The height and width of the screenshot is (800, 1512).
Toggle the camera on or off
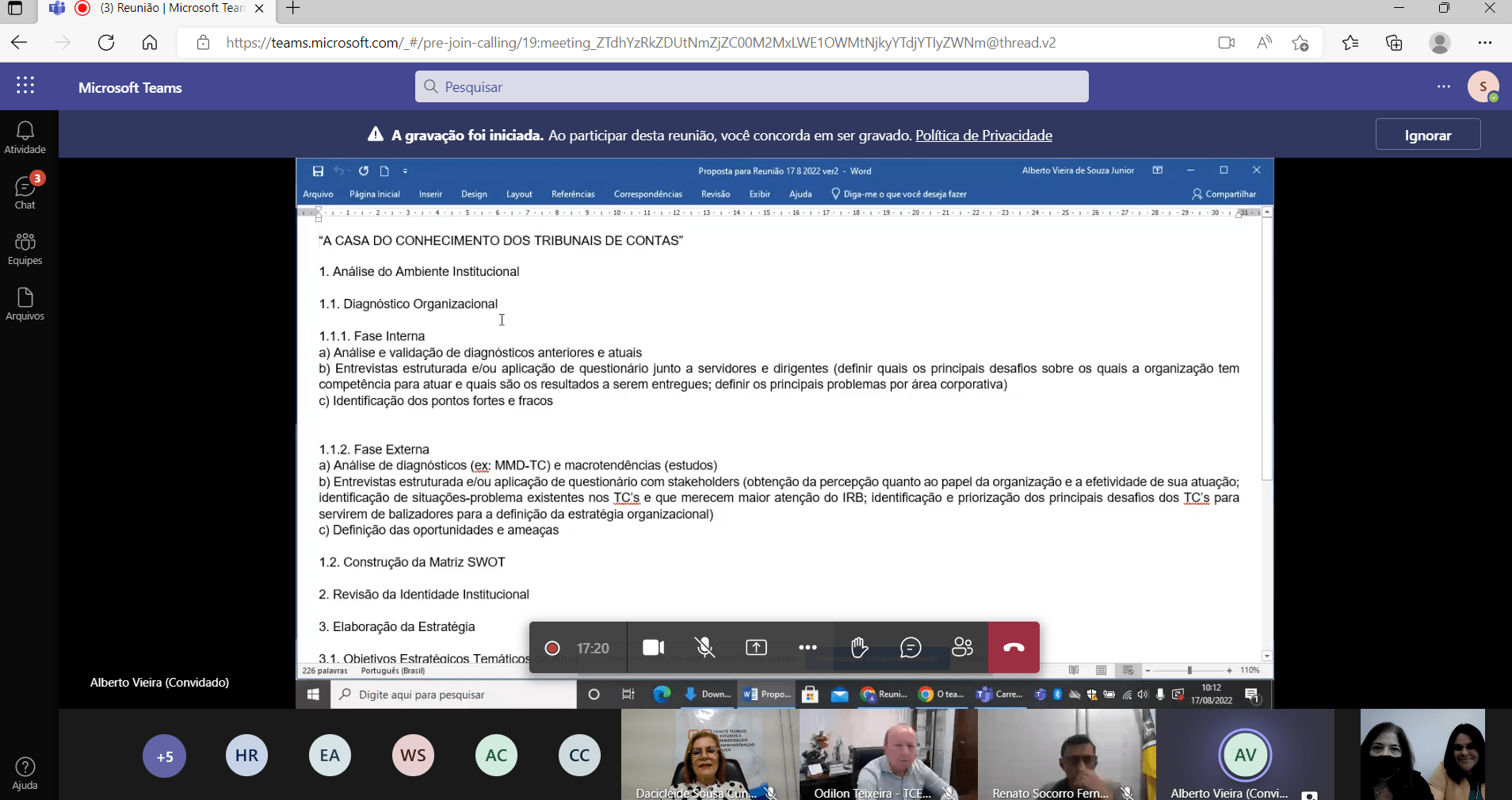click(x=654, y=648)
